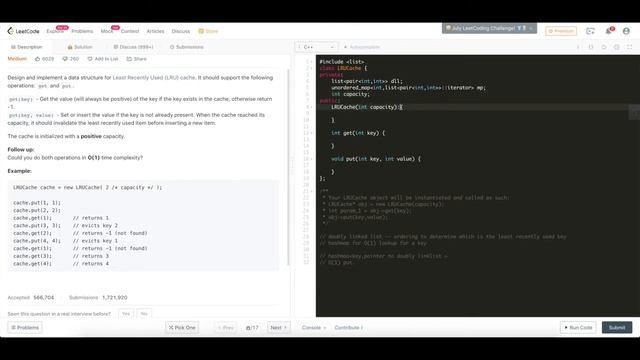Open the notifications bell
640x360 pixels.
609,31
